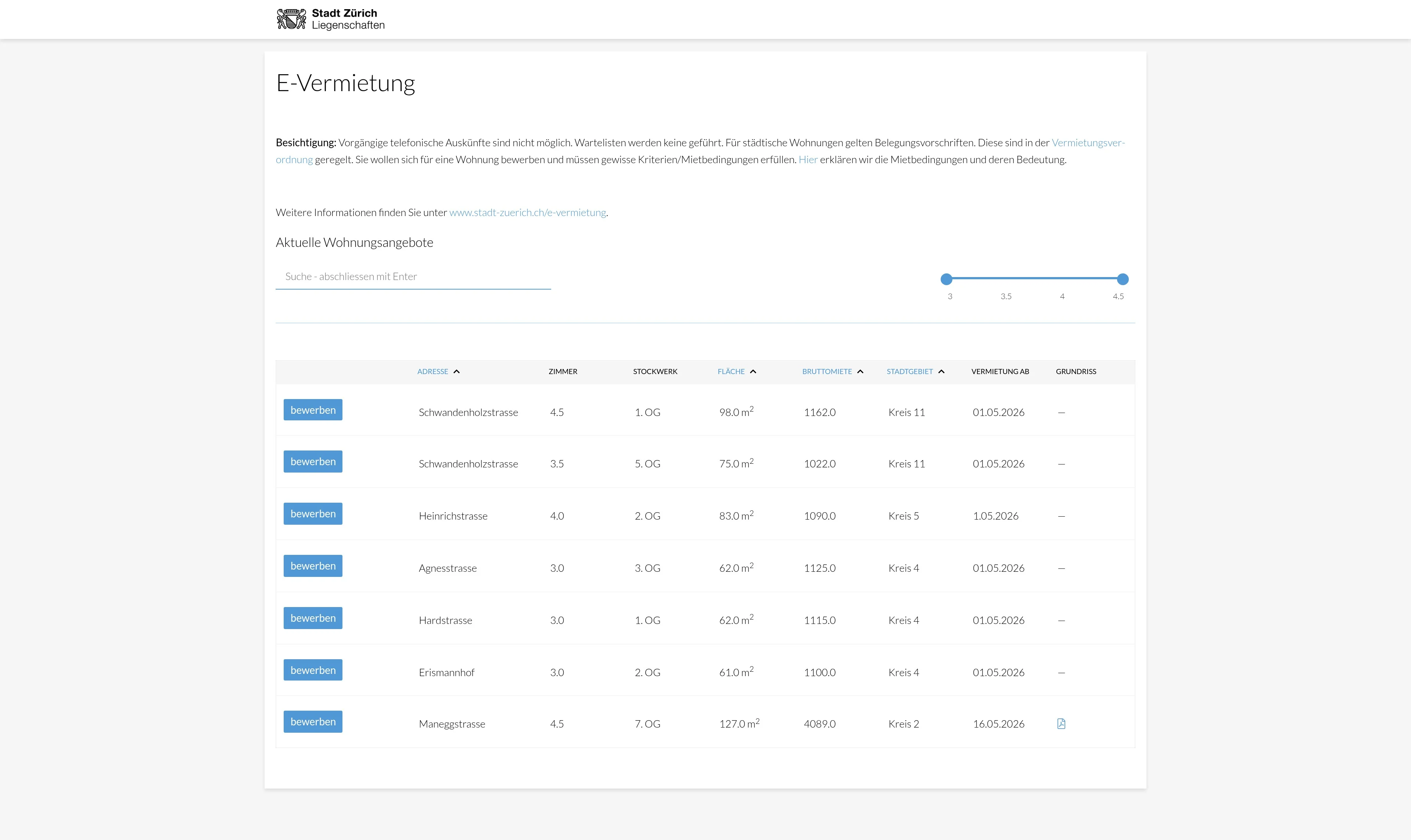Click the sort arrow next to Bruttomiete

point(860,371)
